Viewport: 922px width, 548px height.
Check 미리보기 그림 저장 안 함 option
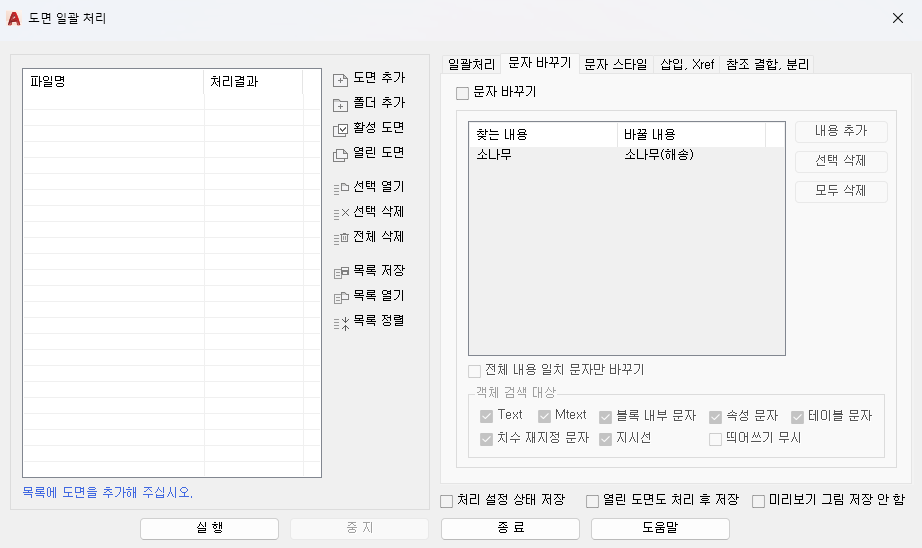pyautogui.click(x=759, y=501)
